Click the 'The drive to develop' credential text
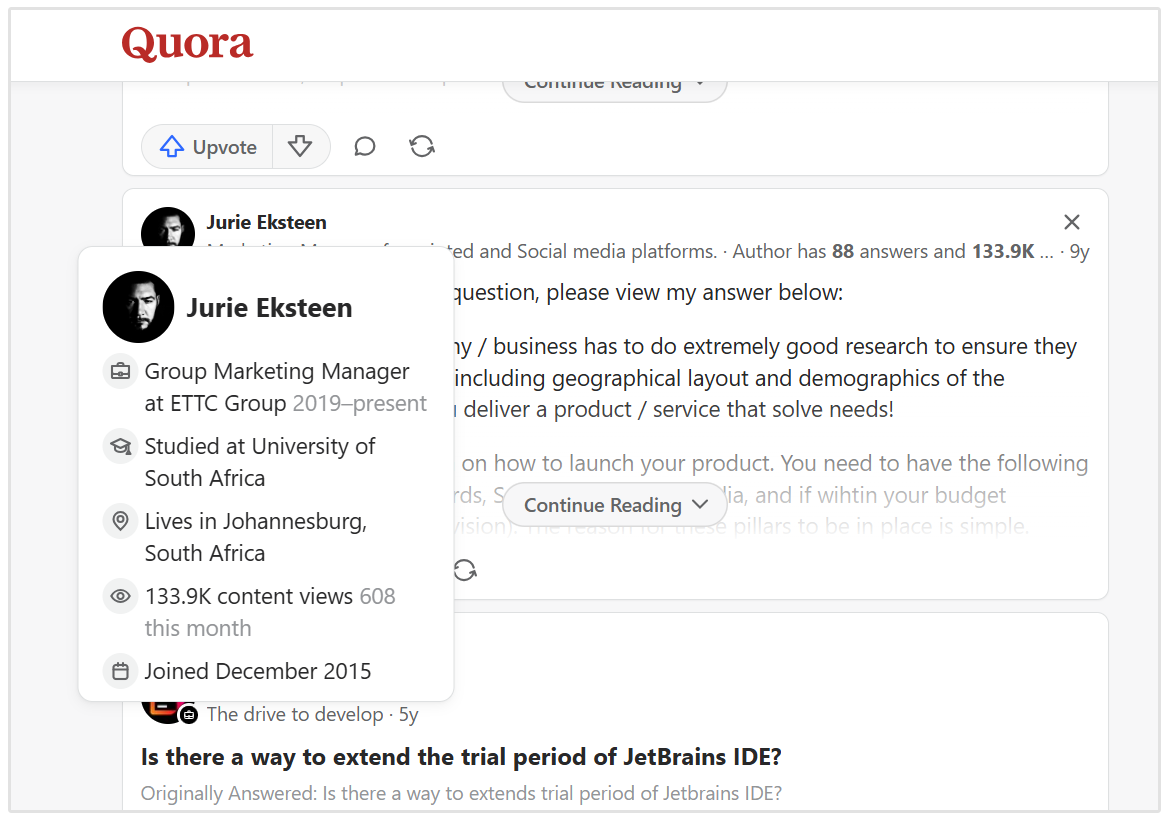The width and height of the screenshot is (1170, 820). pos(283,714)
